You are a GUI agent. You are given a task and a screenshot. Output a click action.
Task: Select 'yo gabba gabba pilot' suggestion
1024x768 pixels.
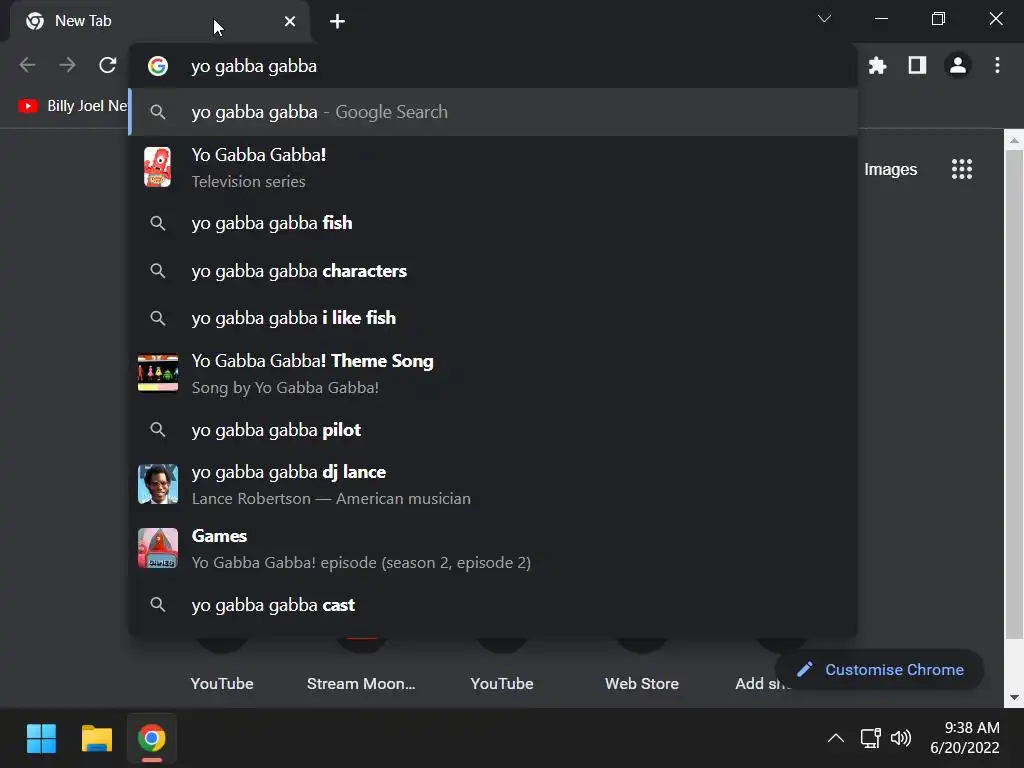(493, 430)
